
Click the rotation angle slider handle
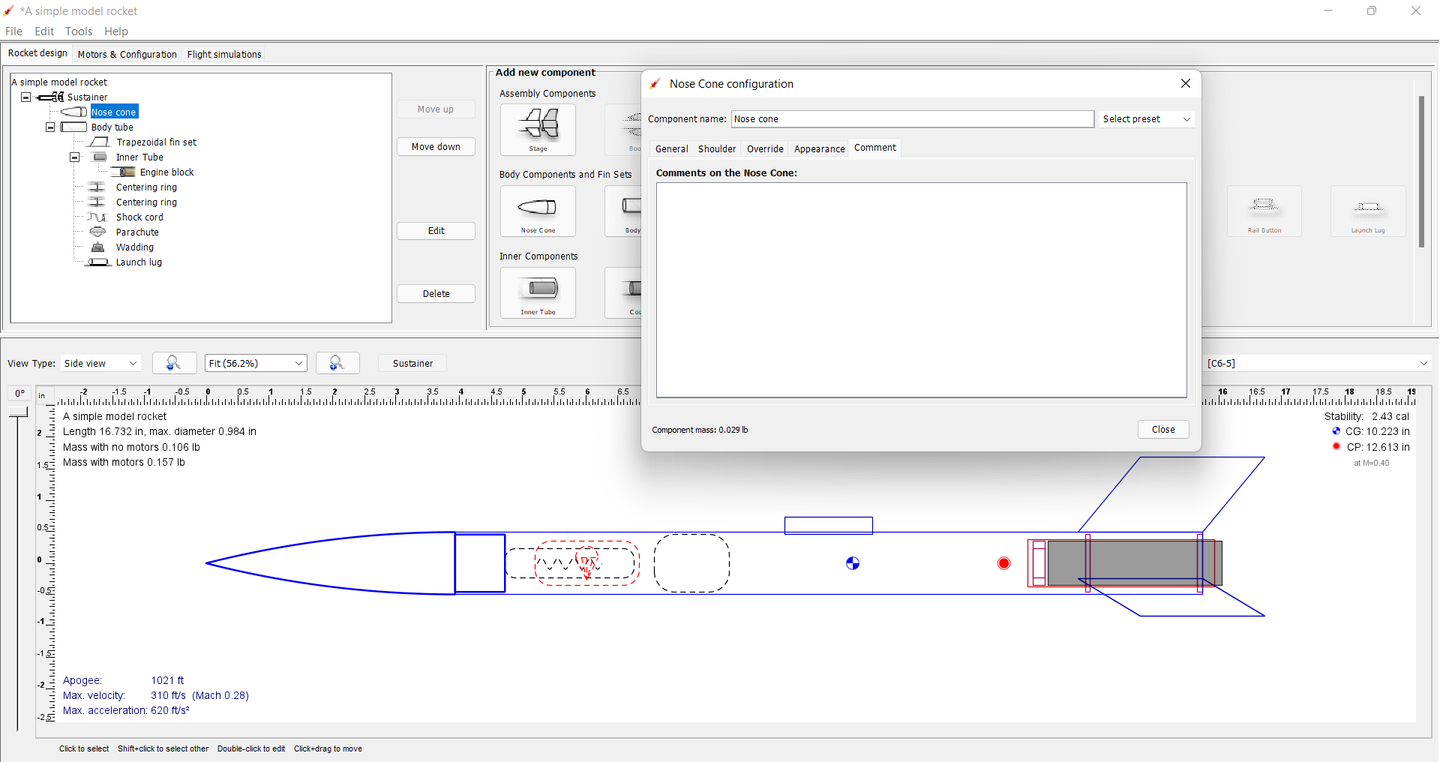point(19,413)
